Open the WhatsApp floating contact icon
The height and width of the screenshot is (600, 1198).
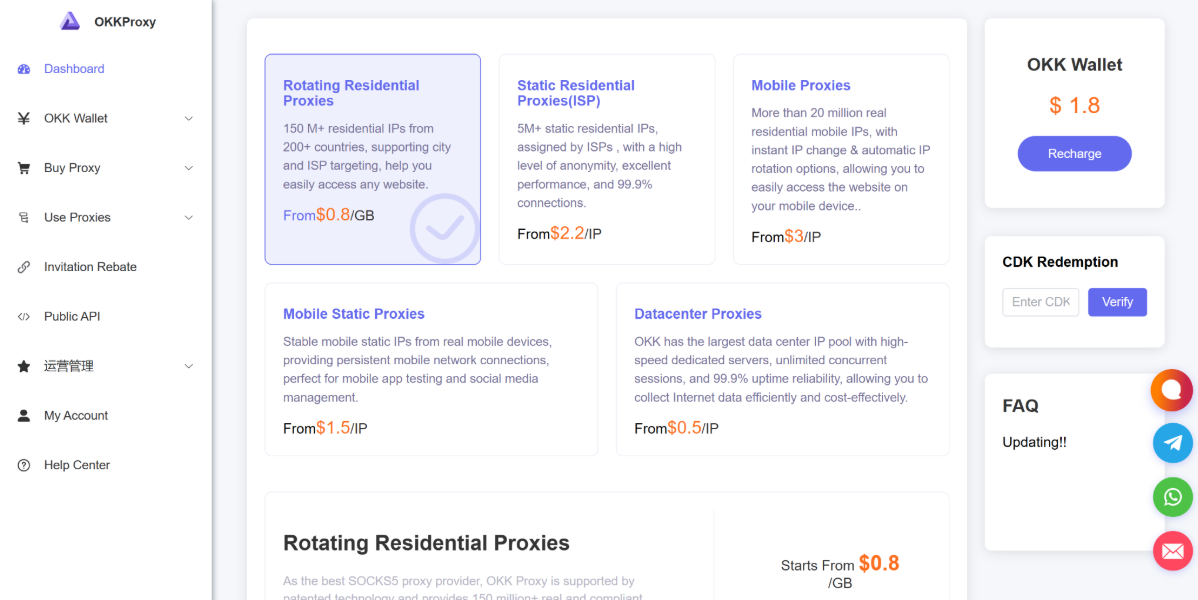(1173, 497)
